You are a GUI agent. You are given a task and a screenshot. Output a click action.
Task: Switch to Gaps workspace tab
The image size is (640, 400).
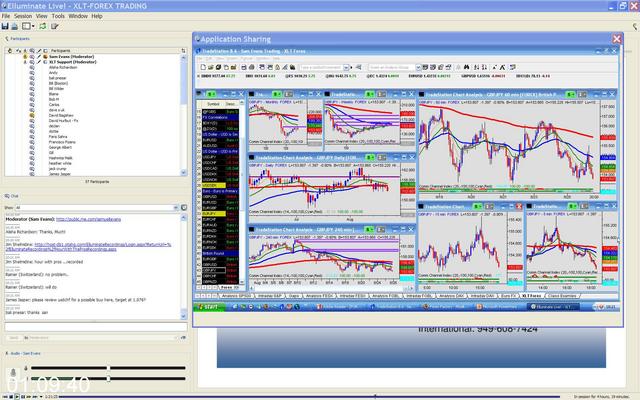point(293,296)
